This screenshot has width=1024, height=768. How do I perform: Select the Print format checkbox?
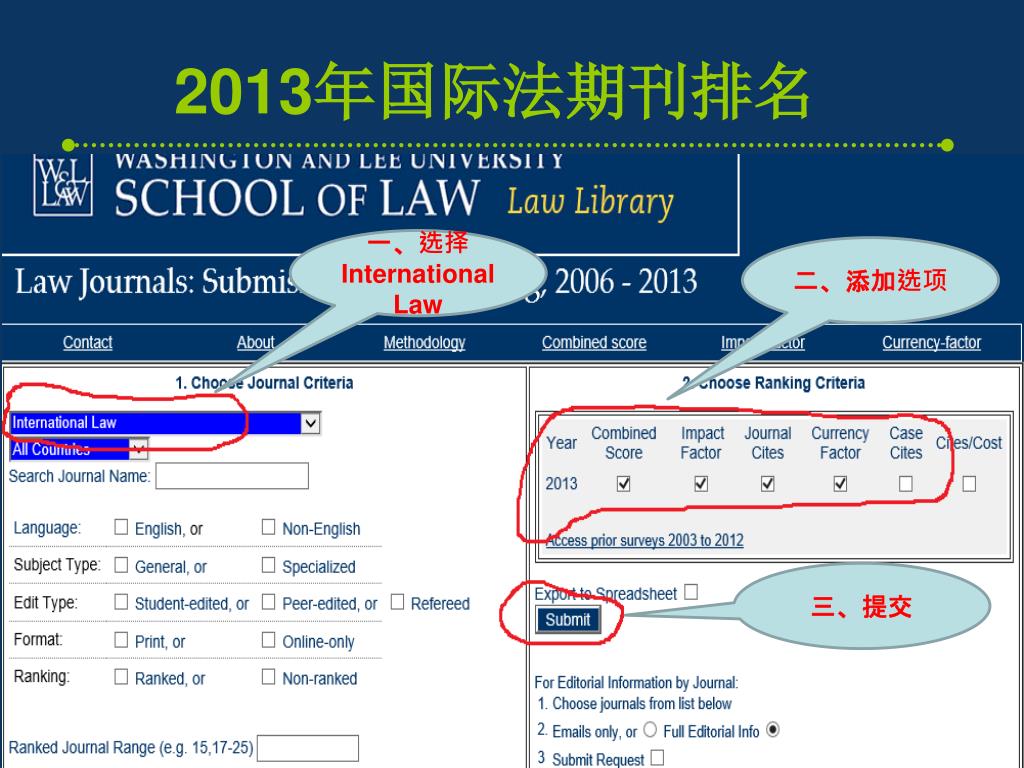click(x=121, y=639)
